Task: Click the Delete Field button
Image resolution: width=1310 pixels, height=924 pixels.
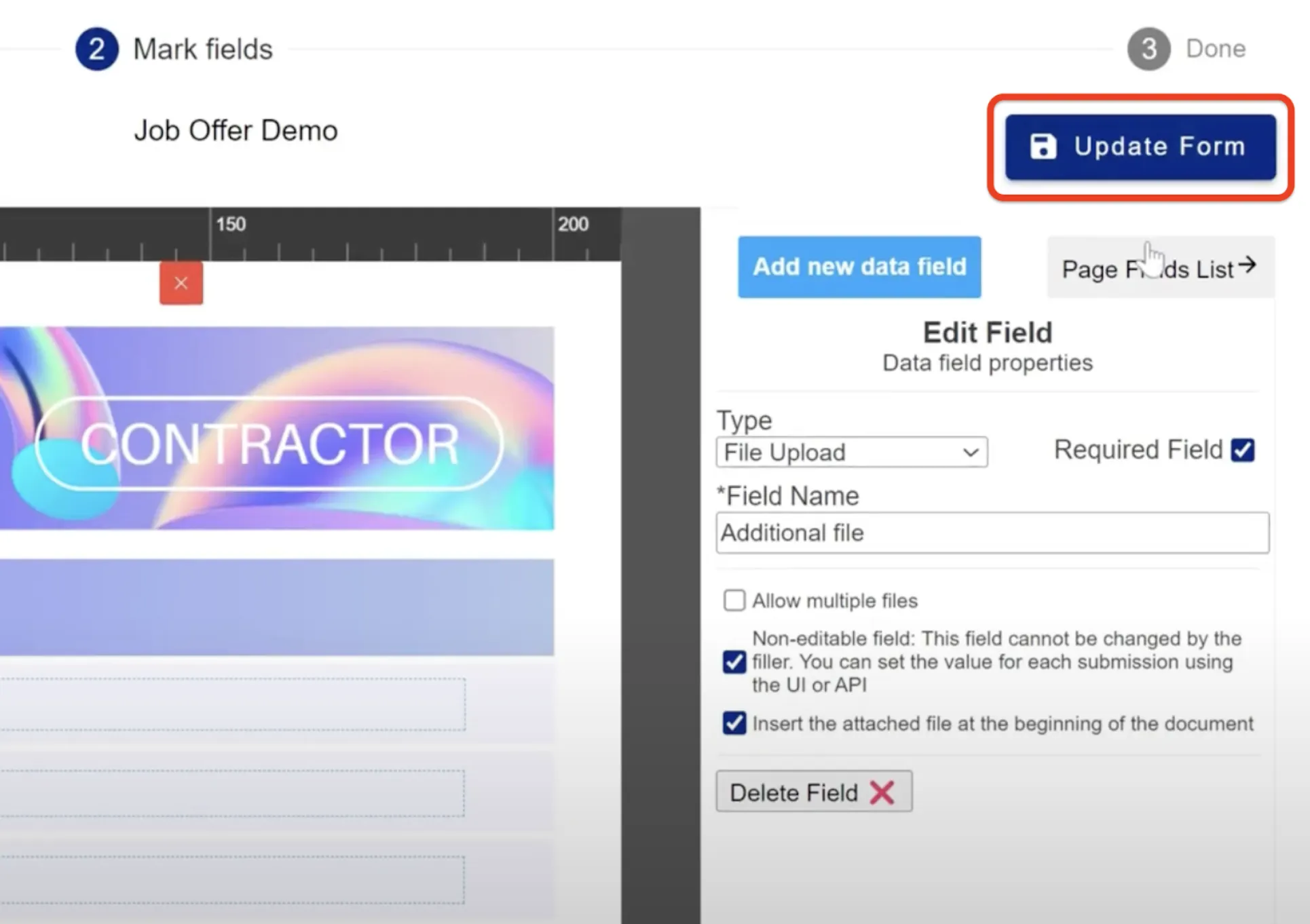Action: (x=814, y=792)
